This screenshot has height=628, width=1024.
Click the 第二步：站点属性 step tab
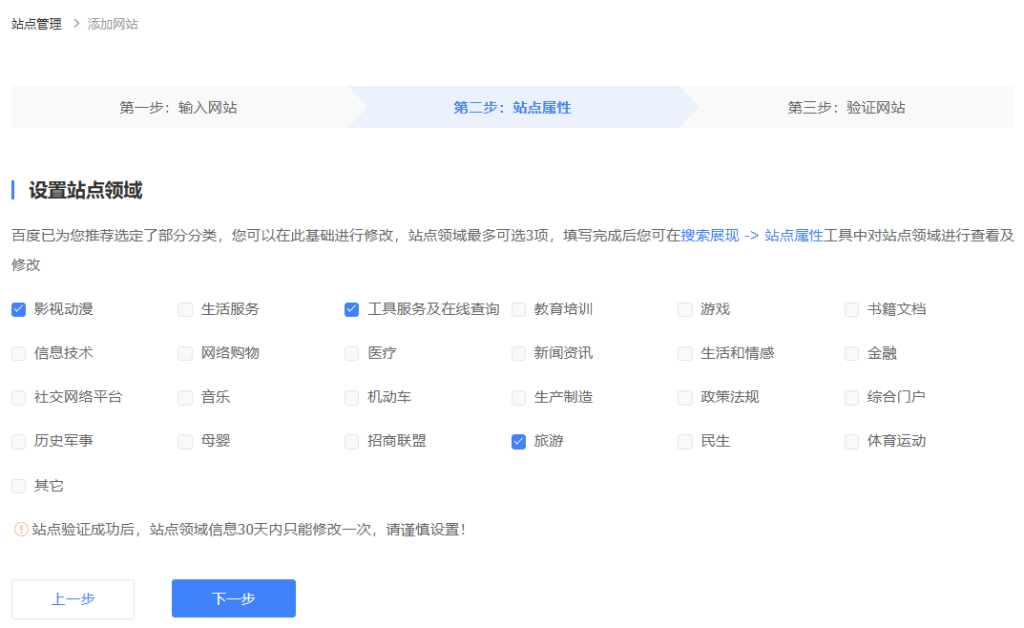coord(512,107)
